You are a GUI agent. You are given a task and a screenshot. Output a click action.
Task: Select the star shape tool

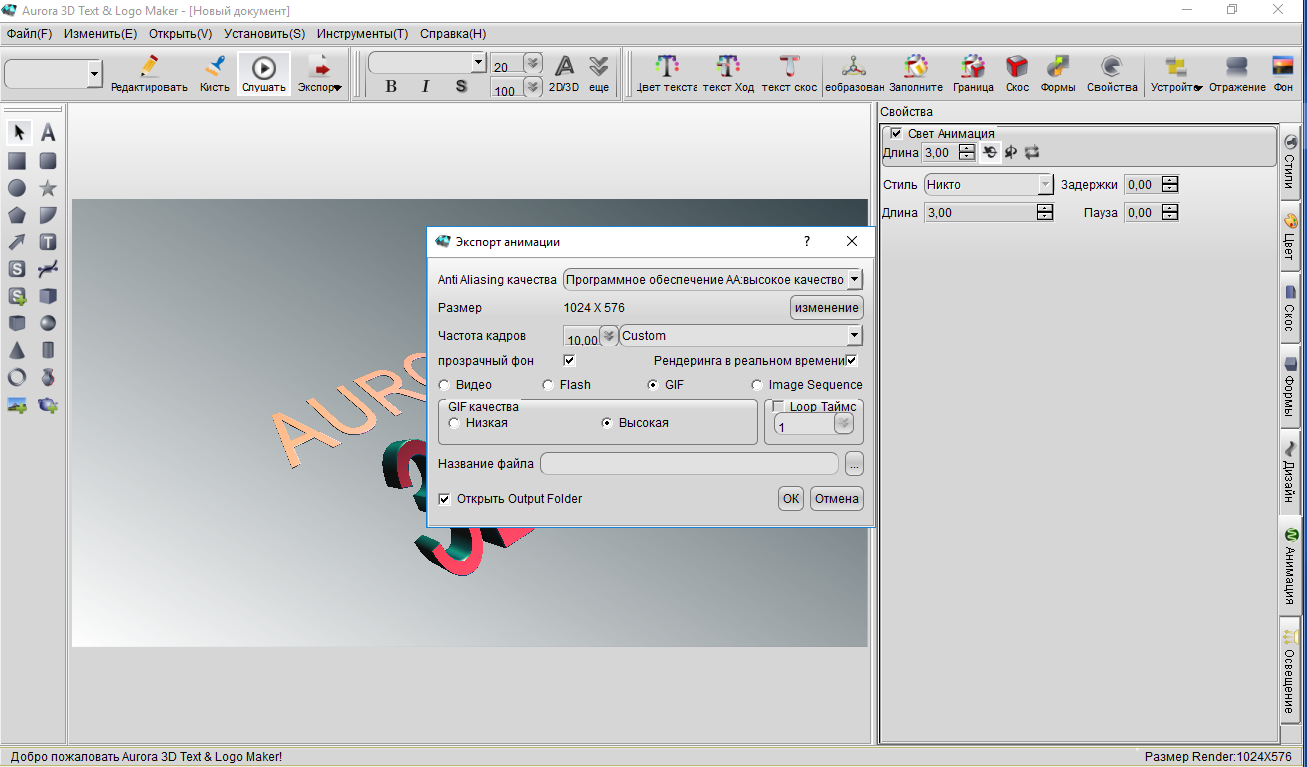pos(47,188)
